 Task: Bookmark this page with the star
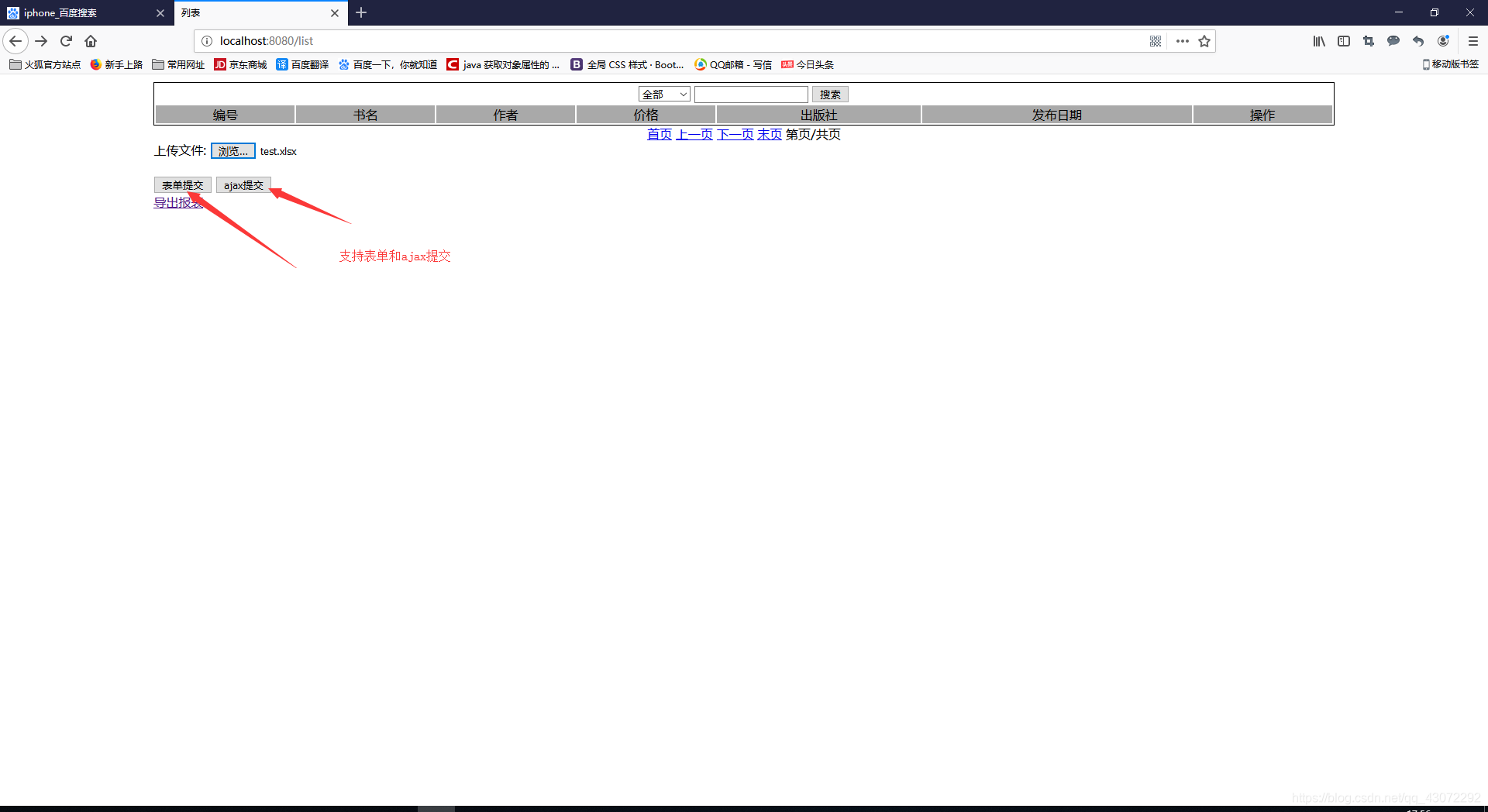[x=1204, y=41]
